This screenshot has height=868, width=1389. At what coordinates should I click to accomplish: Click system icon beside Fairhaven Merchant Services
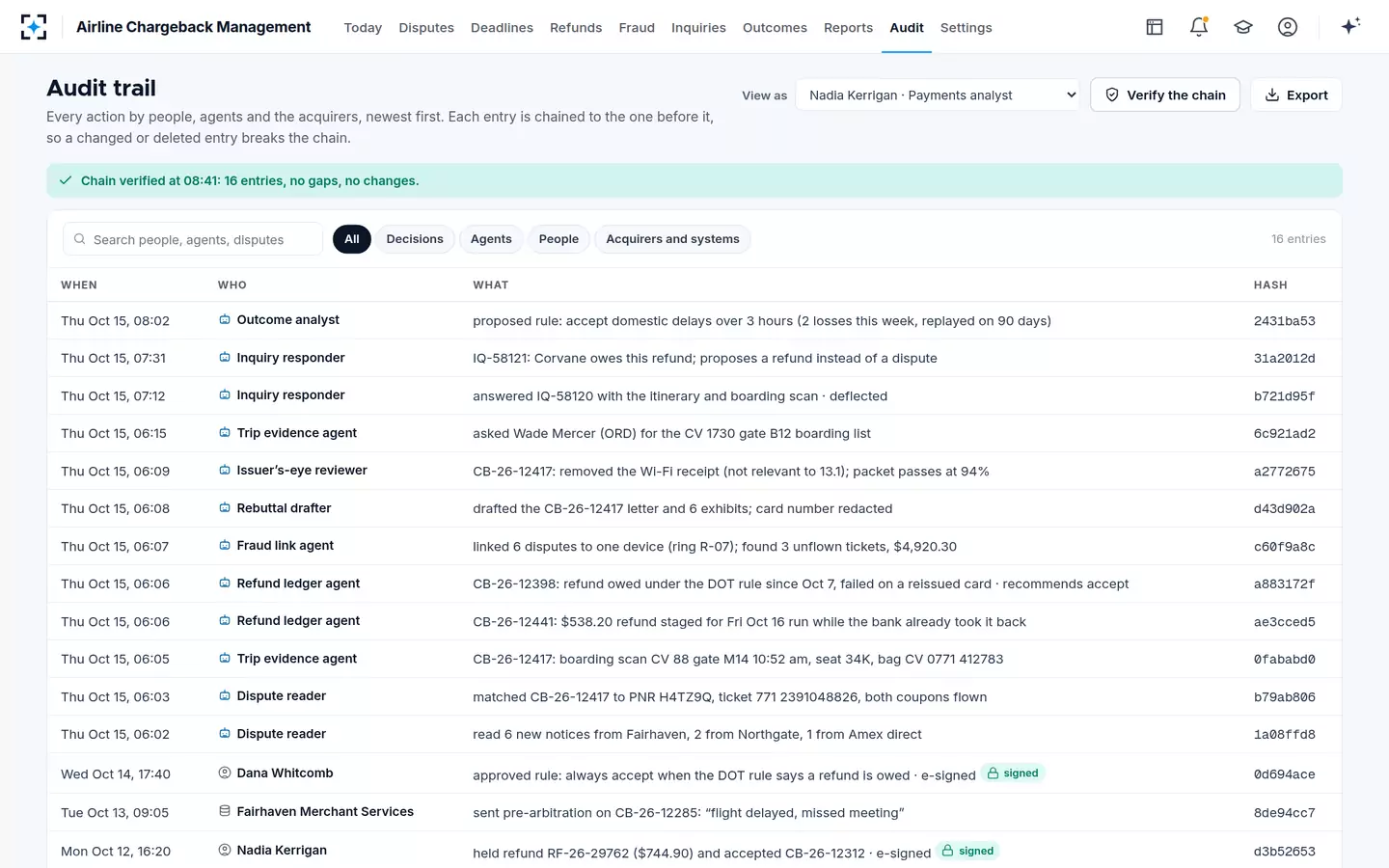click(225, 812)
